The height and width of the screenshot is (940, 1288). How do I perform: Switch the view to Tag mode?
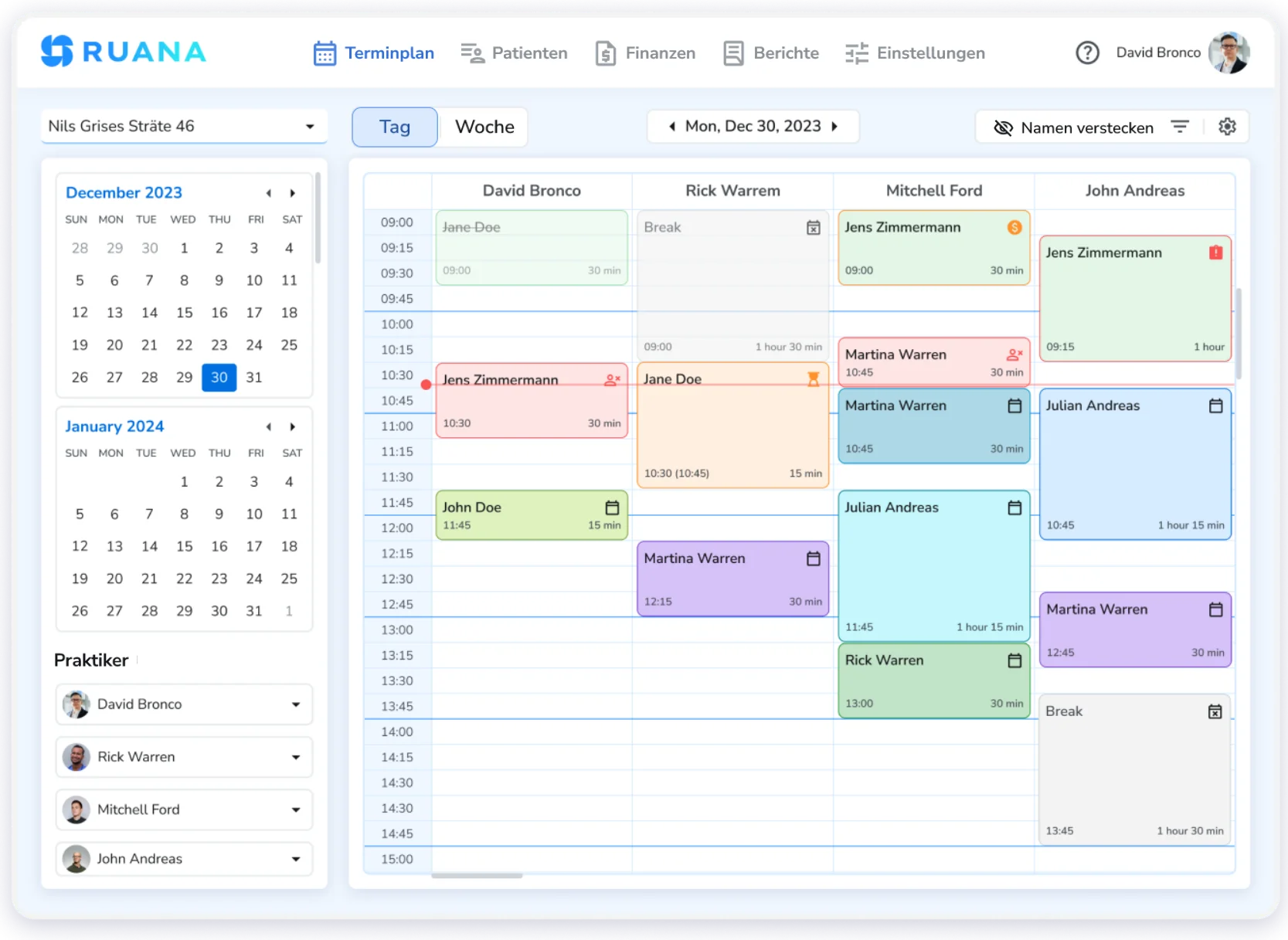pyautogui.click(x=394, y=126)
